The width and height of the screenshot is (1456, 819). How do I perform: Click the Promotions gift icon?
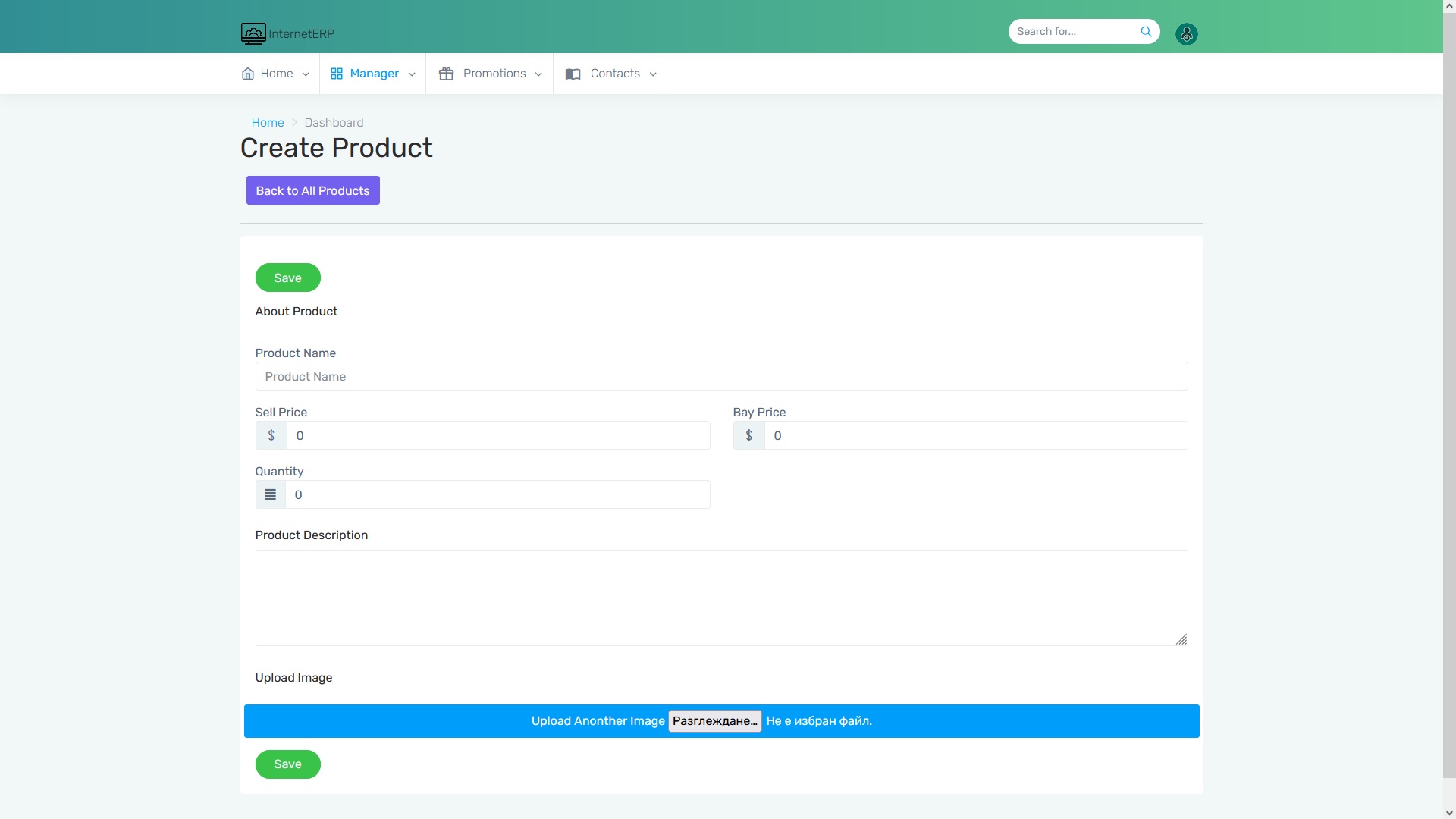tap(446, 74)
